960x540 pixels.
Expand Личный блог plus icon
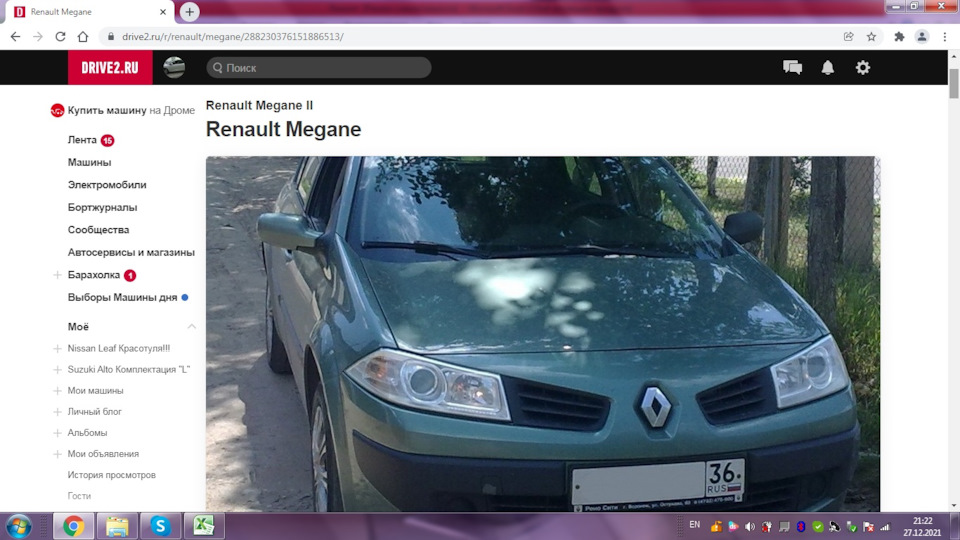[57, 412]
